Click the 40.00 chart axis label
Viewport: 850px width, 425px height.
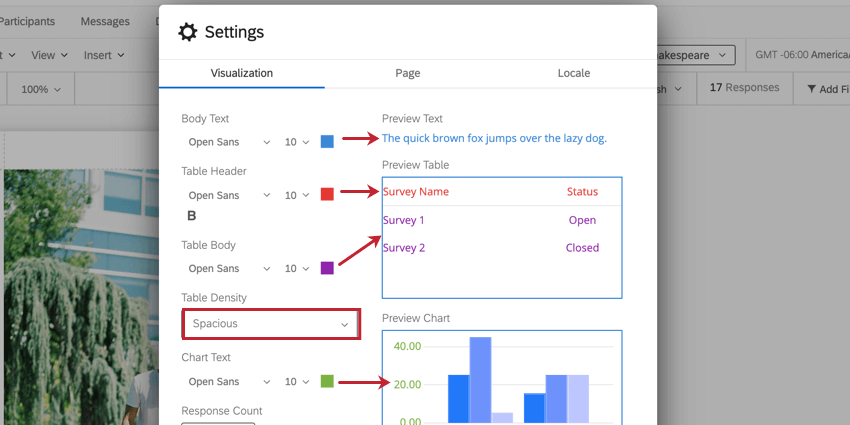point(407,346)
